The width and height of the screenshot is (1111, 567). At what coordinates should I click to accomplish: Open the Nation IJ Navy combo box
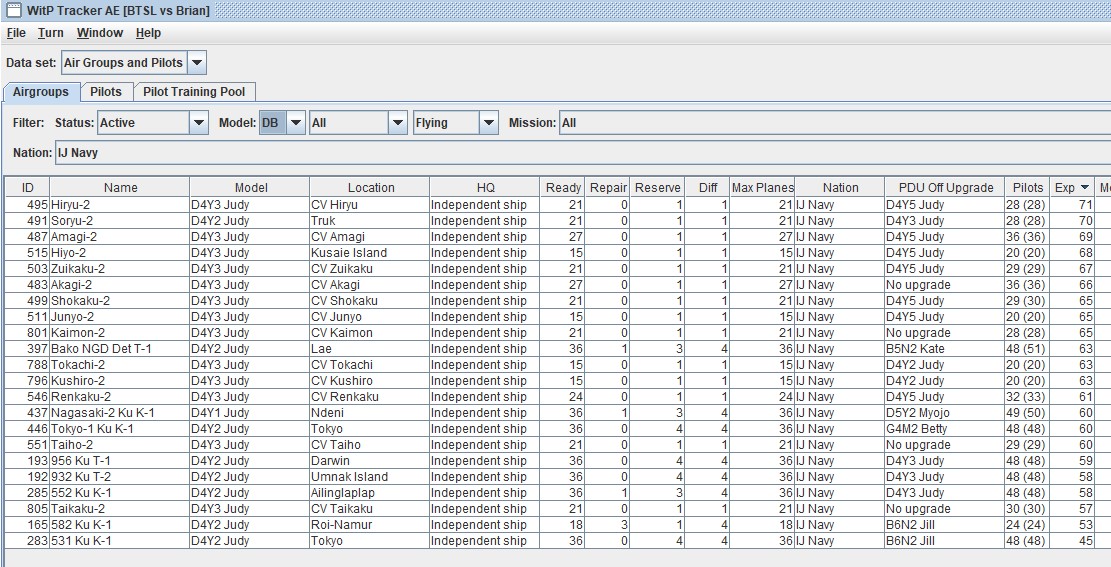click(582, 152)
